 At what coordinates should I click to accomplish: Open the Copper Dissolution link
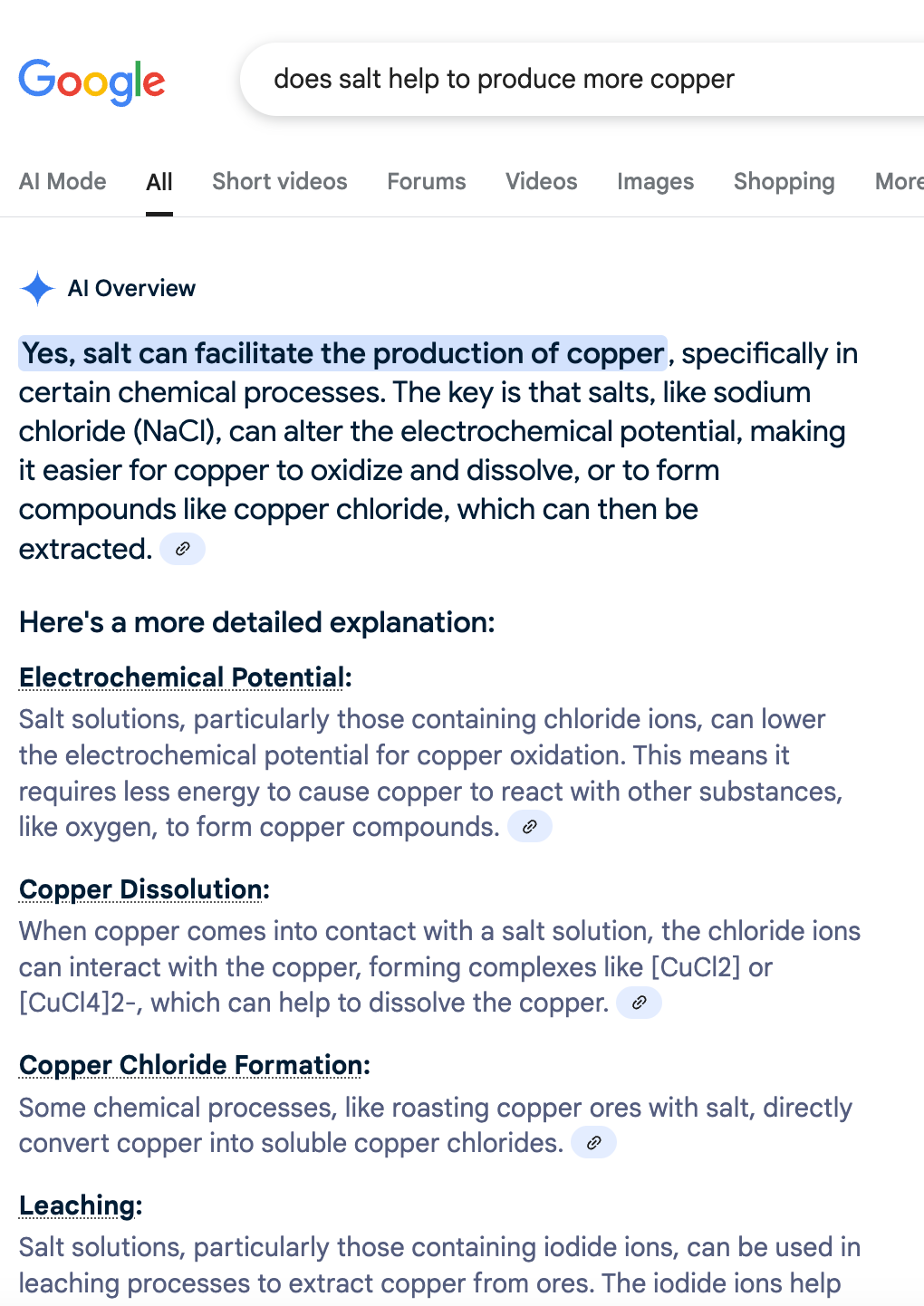coord(141,889)
